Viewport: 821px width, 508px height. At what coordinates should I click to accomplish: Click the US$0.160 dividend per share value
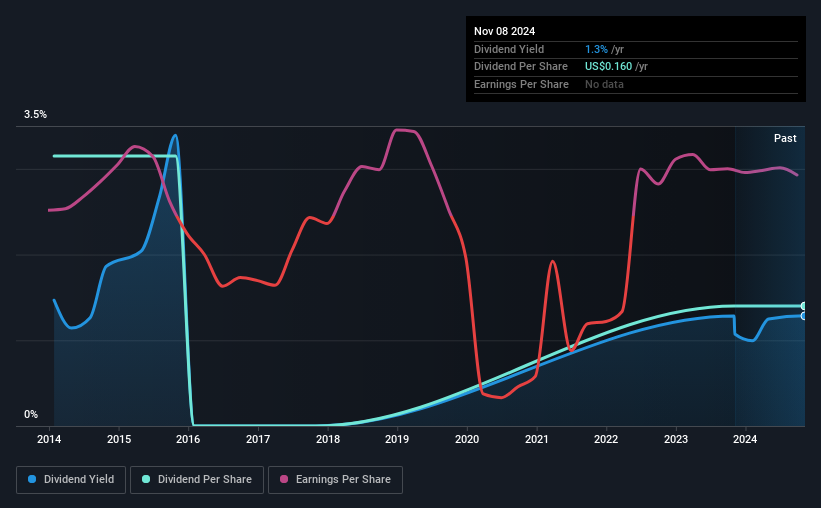point(608,67)
